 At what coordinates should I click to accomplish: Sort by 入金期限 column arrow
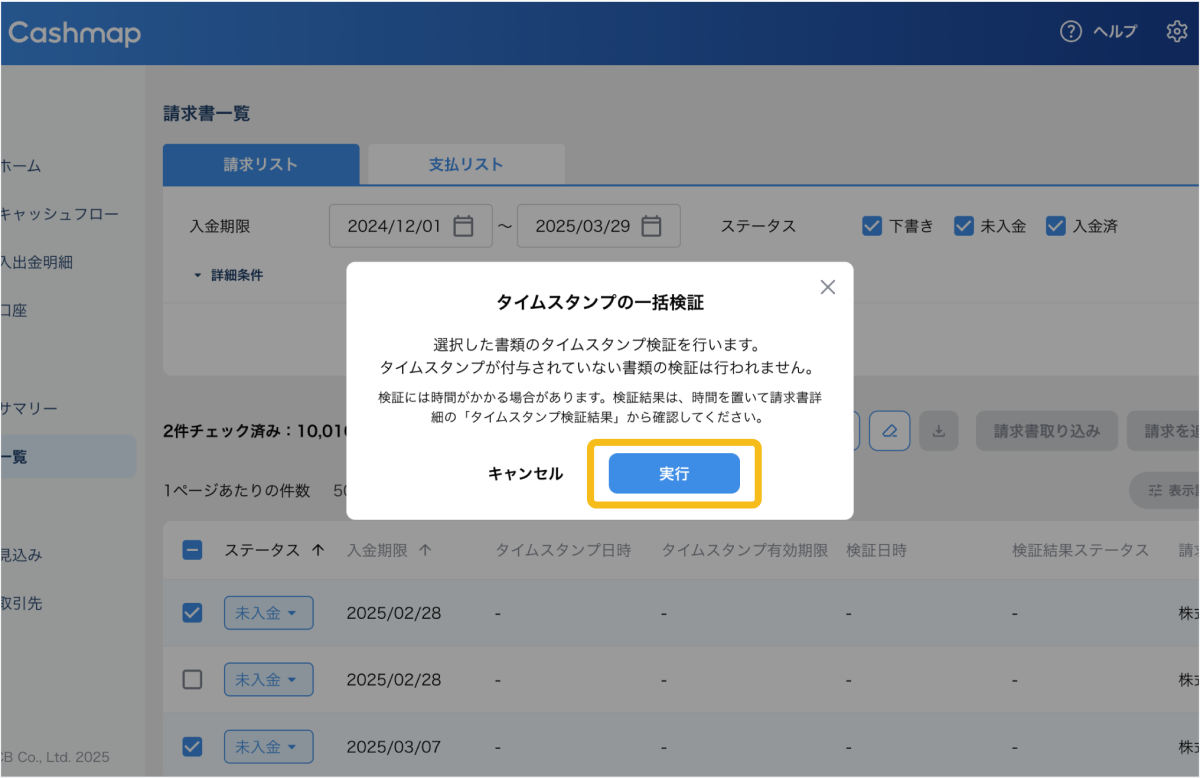pos(425,550)
